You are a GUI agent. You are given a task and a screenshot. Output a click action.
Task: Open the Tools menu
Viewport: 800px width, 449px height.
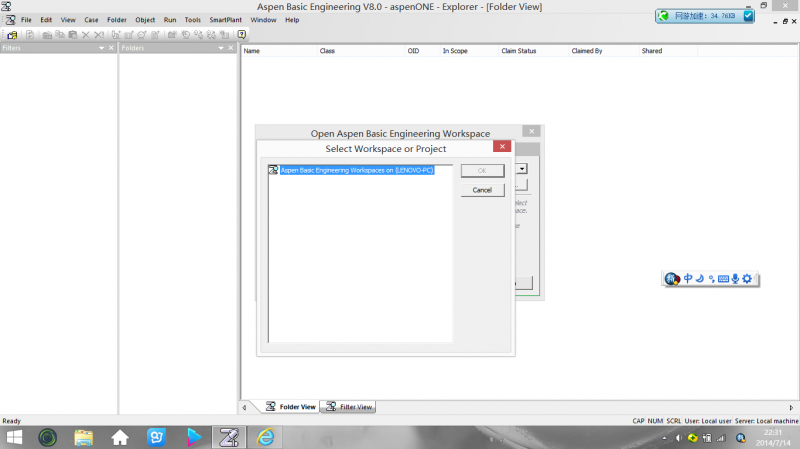[x=192, y=20]
